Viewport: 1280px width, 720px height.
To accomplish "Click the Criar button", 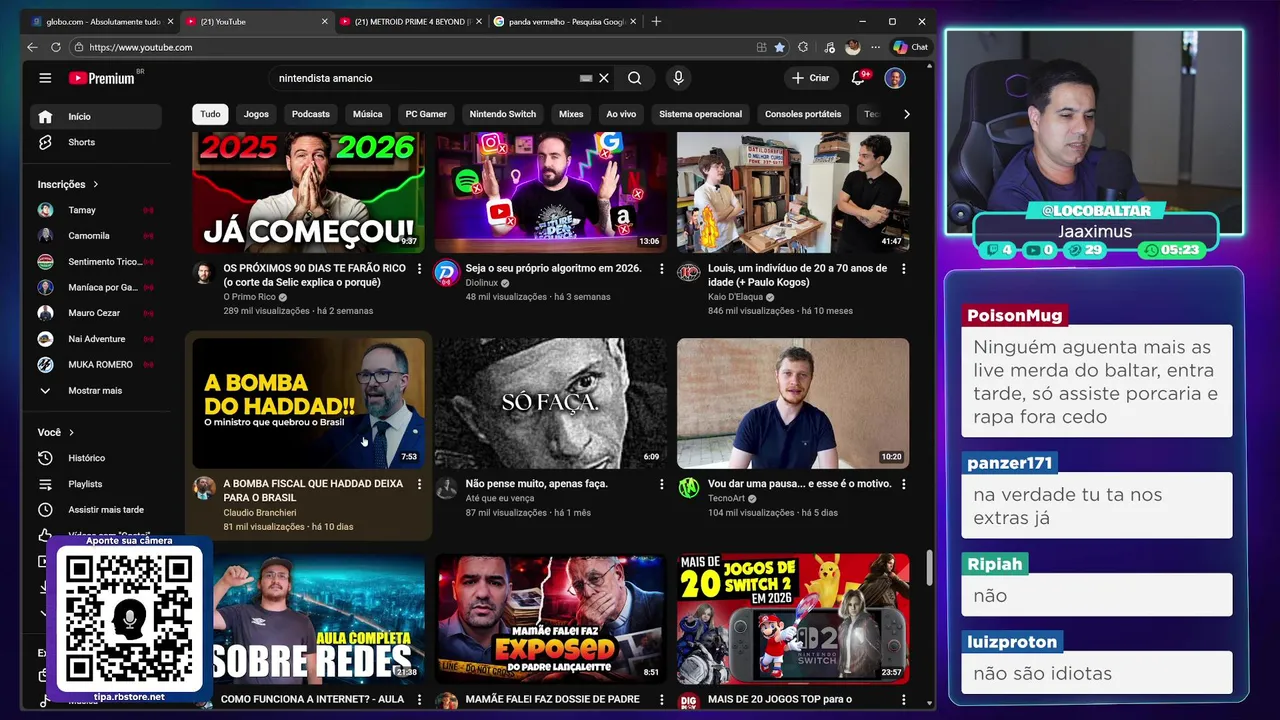I will [x=811, y=78].
